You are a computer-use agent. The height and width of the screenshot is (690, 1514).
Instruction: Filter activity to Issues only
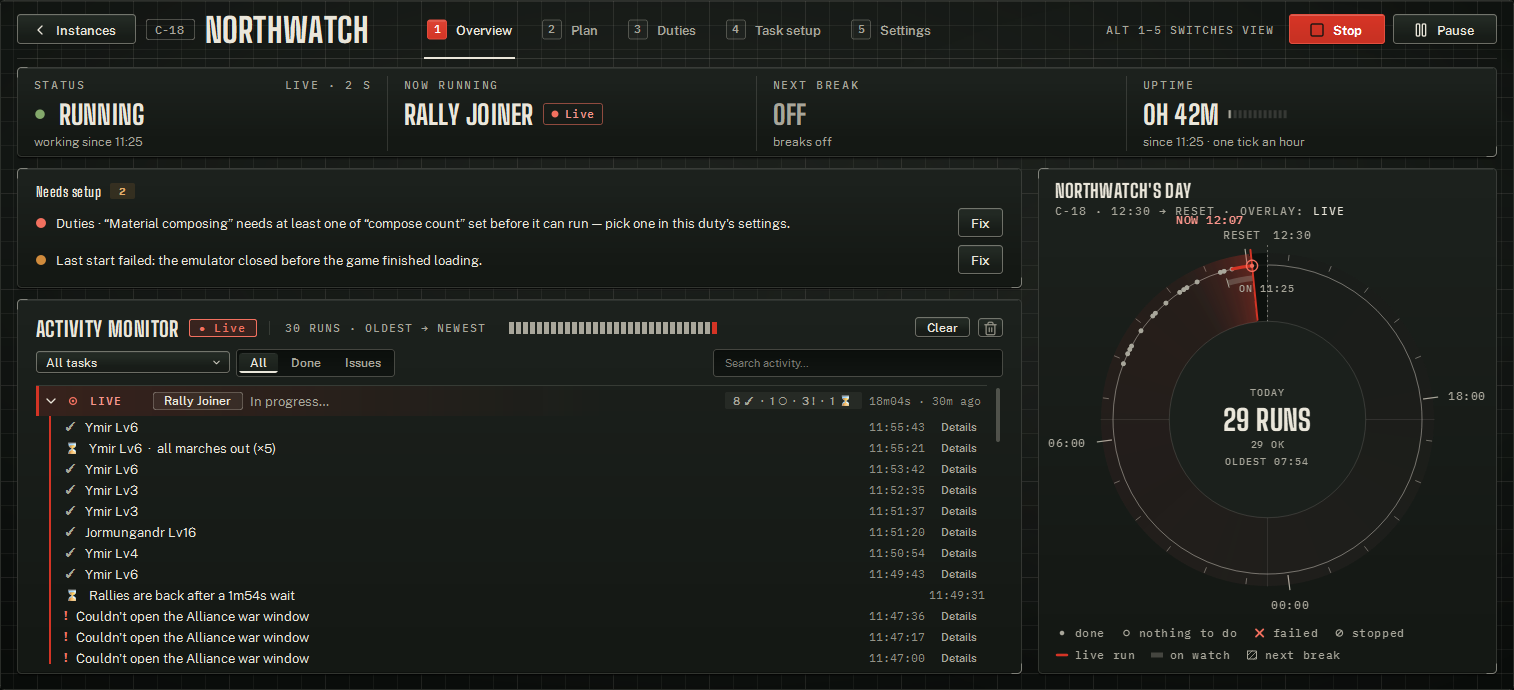pos(363,363)
